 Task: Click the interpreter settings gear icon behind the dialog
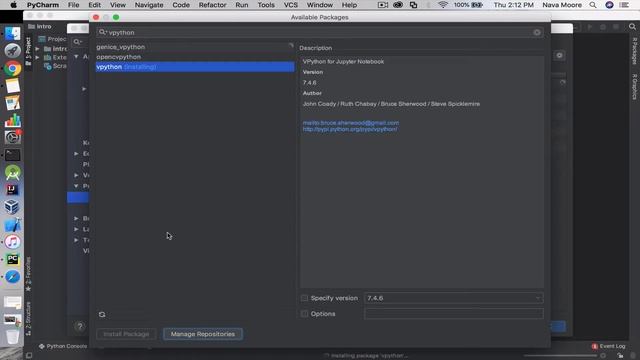click(x=560, y=55)
